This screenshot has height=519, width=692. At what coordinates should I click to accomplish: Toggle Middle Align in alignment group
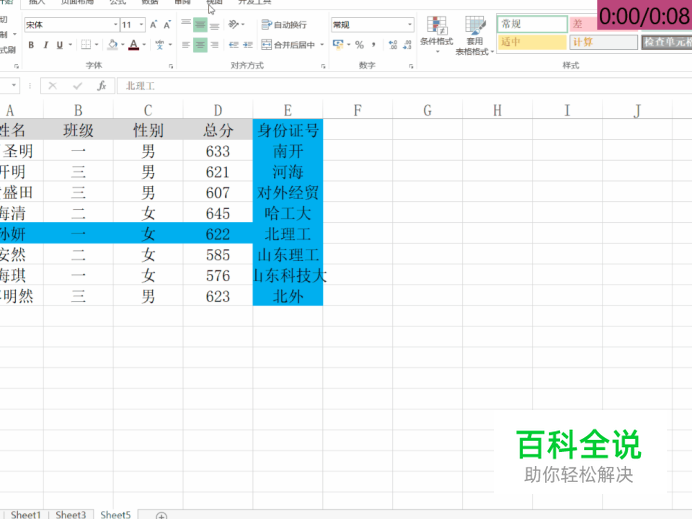(x=200, y=25)
